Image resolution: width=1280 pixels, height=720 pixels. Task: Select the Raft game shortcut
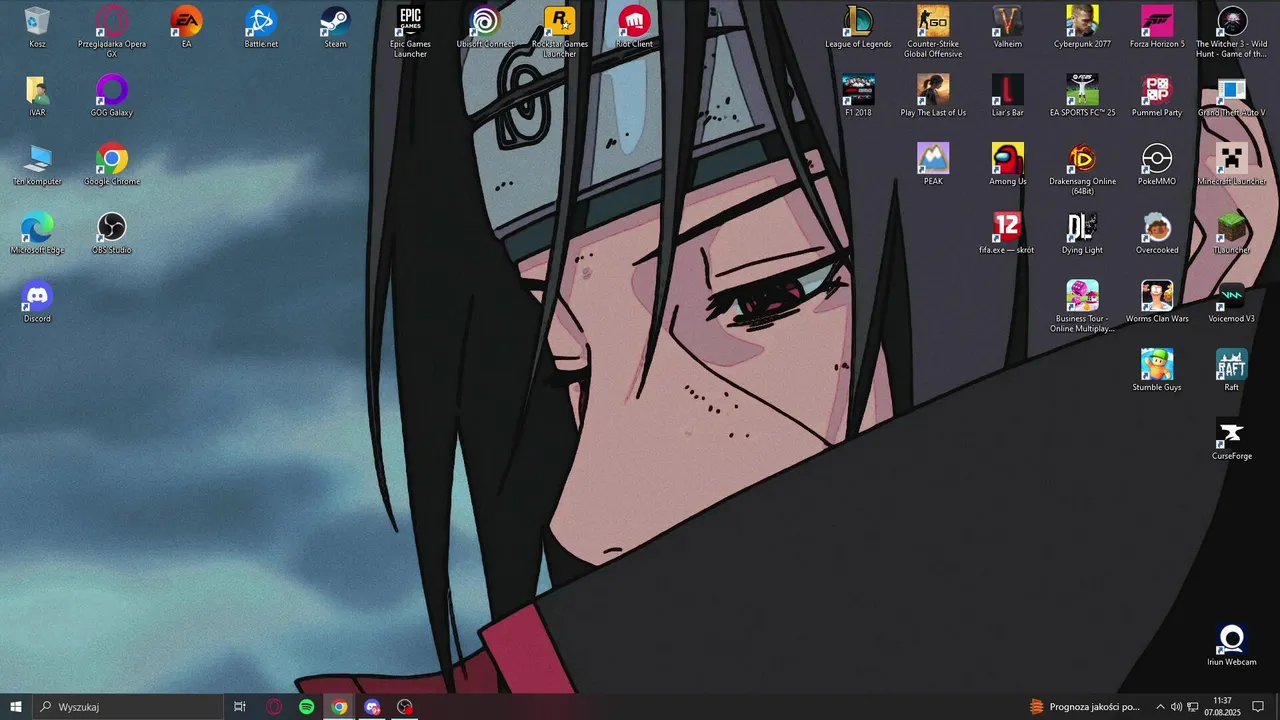point(1232,371)
